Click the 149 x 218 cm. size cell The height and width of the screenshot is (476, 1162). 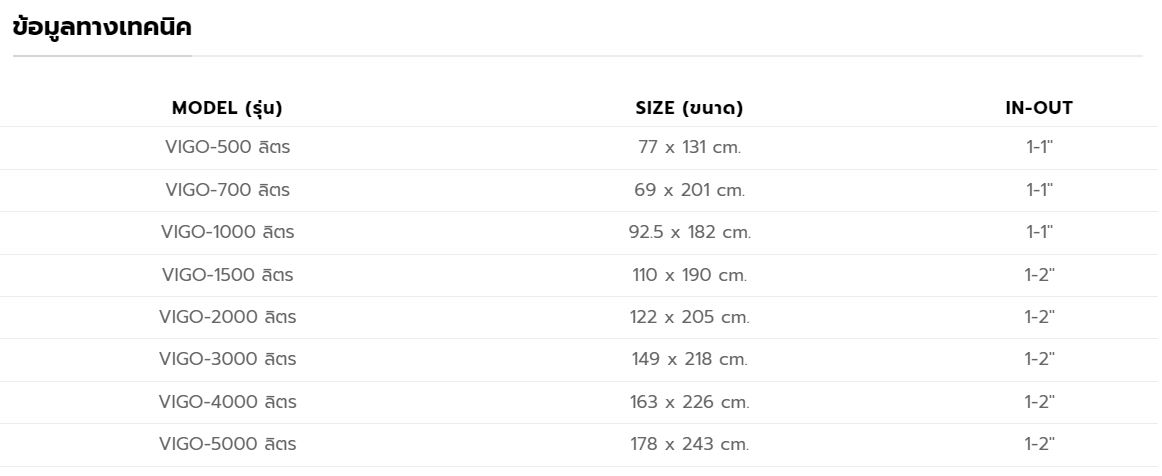689,359
